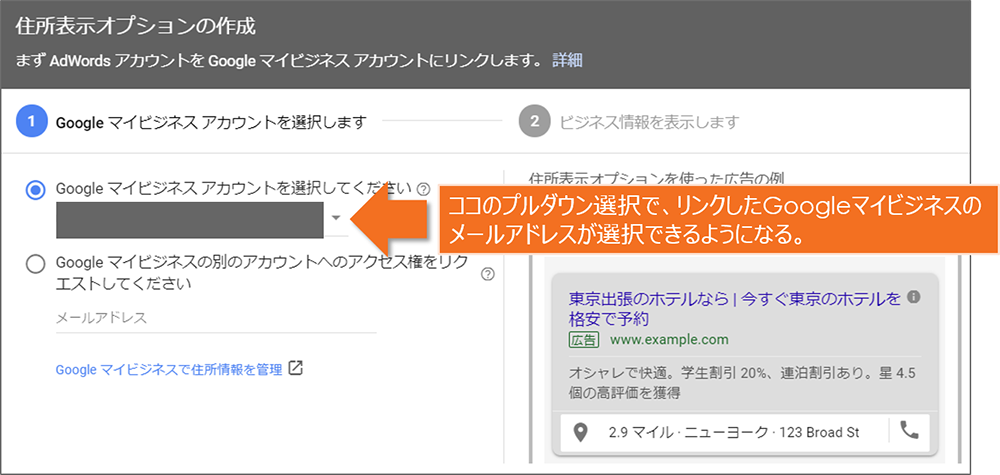The width and height of the screenshot is (1000, 475).
Task: Click the 広告 badge in the ad preview
Action: (x=584, y=340)
